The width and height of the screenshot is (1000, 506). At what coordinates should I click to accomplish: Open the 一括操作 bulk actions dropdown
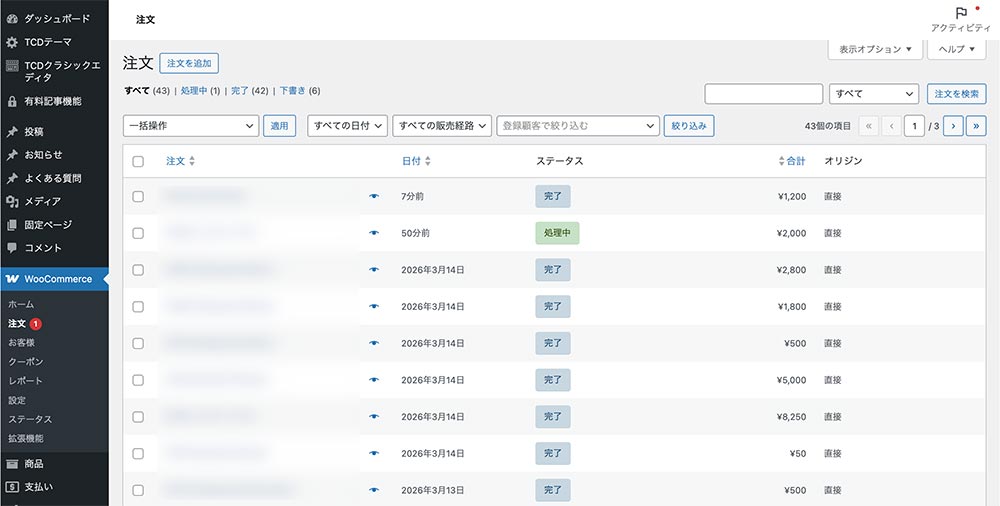coord(190,126)
